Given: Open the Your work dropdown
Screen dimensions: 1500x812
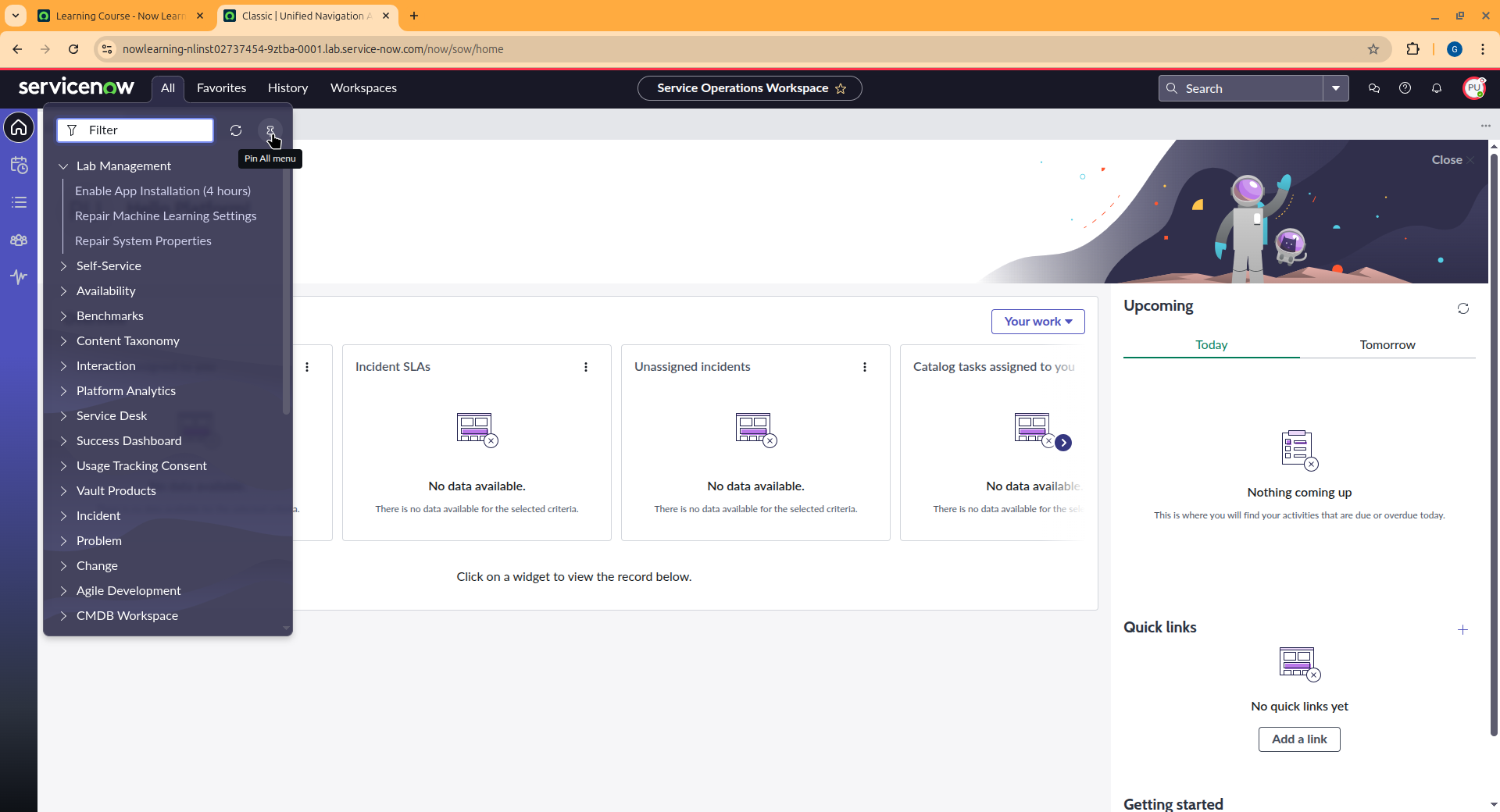Looking at the screenshot, I should coord(1037,322).
